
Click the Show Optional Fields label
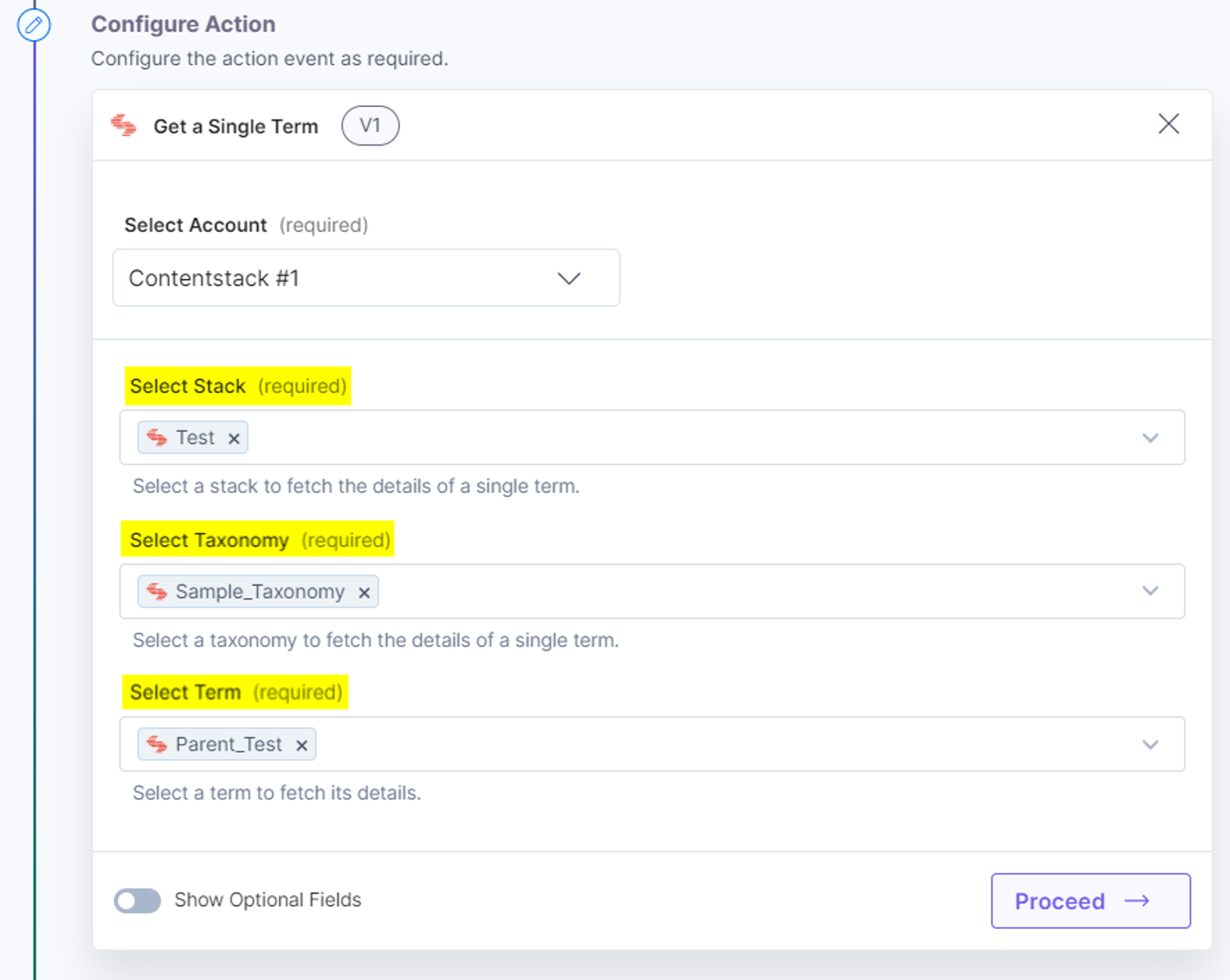[268, 900]
